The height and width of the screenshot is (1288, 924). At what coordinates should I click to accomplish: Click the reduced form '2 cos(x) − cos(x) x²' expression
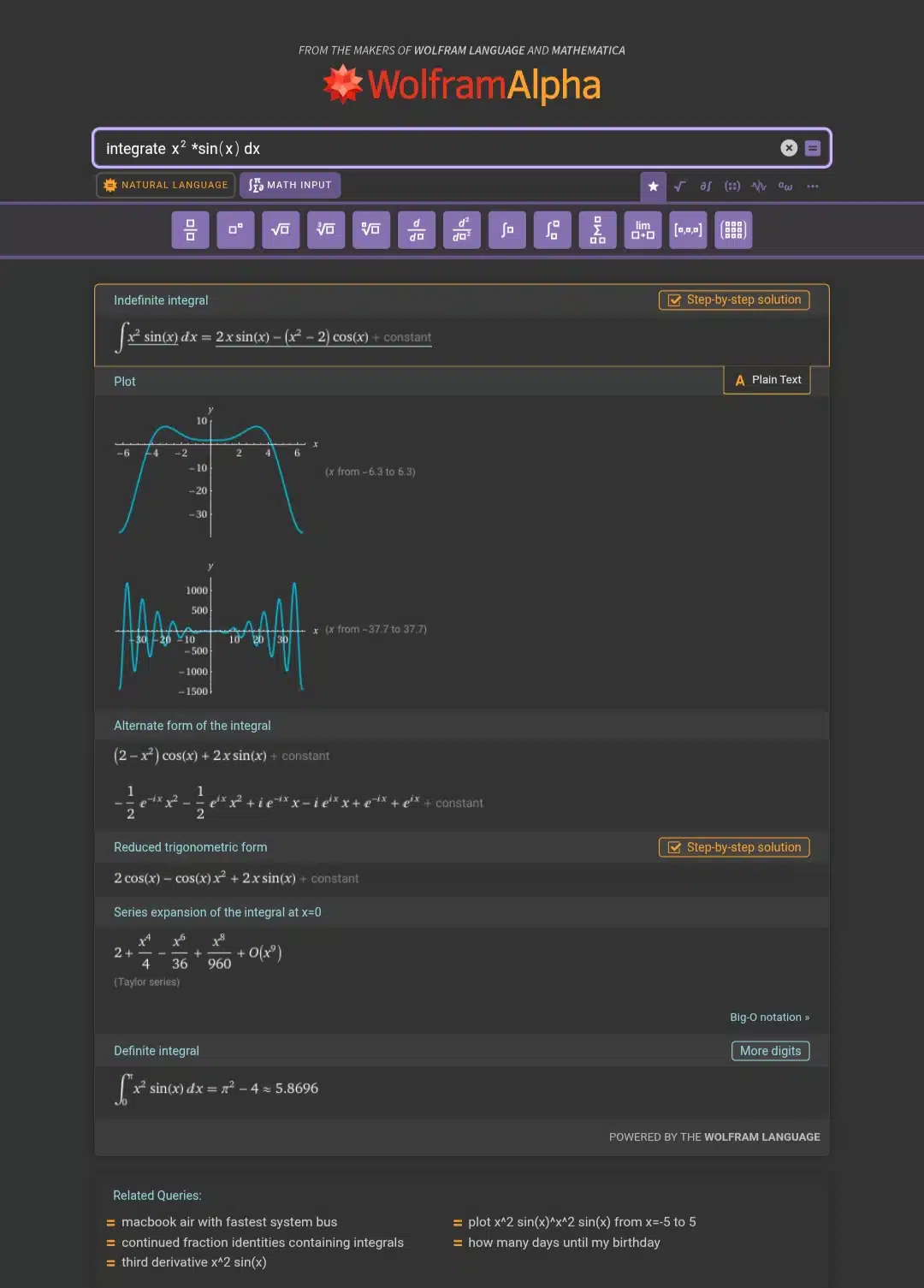236,878
